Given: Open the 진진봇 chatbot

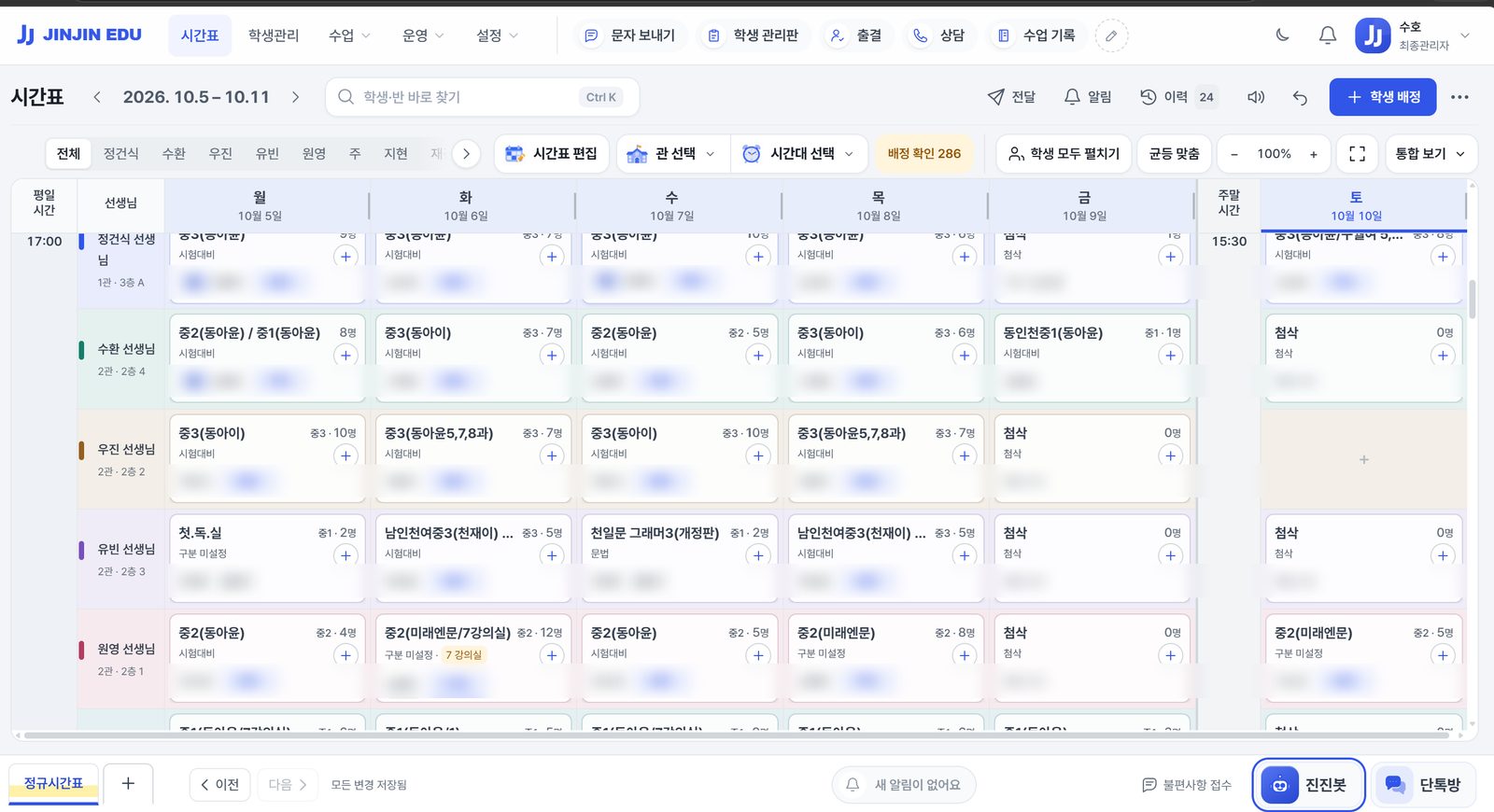Looking at the screenshot, I should [x=1308, y=785].
